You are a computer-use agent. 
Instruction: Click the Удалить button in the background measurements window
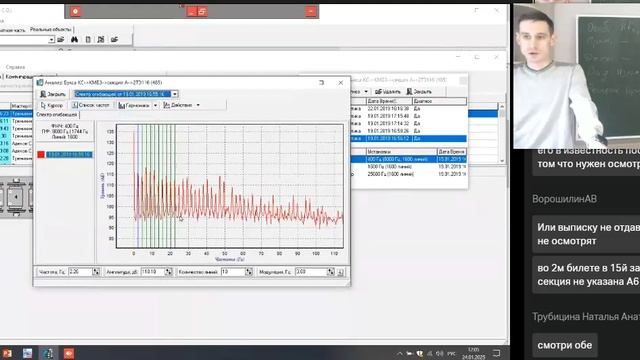[387, 91]
